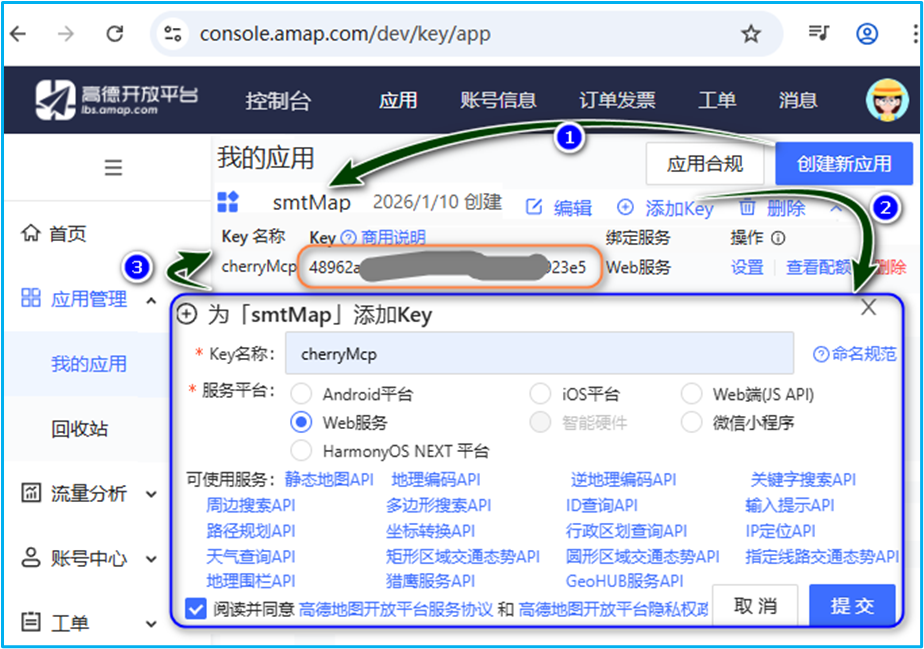Click the 账号中心 person icon
This screenshot has width=924, height=649.
click(x=31, y=557)
